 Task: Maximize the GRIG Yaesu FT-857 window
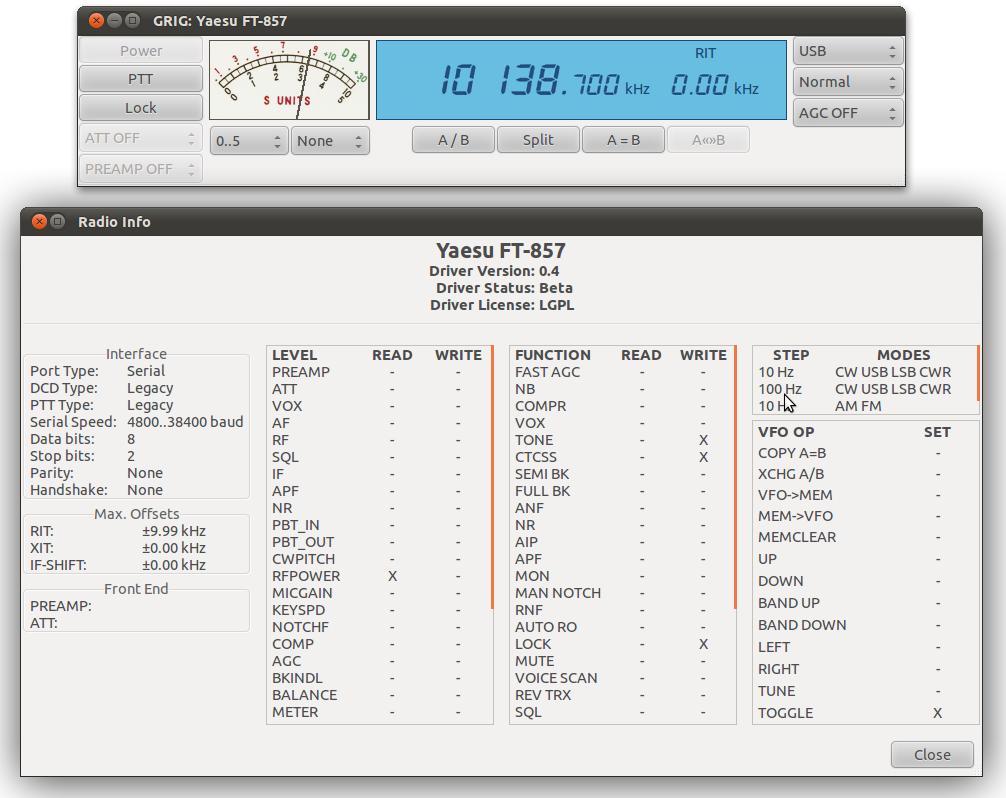pyautogui.click(x=132, y=21)
